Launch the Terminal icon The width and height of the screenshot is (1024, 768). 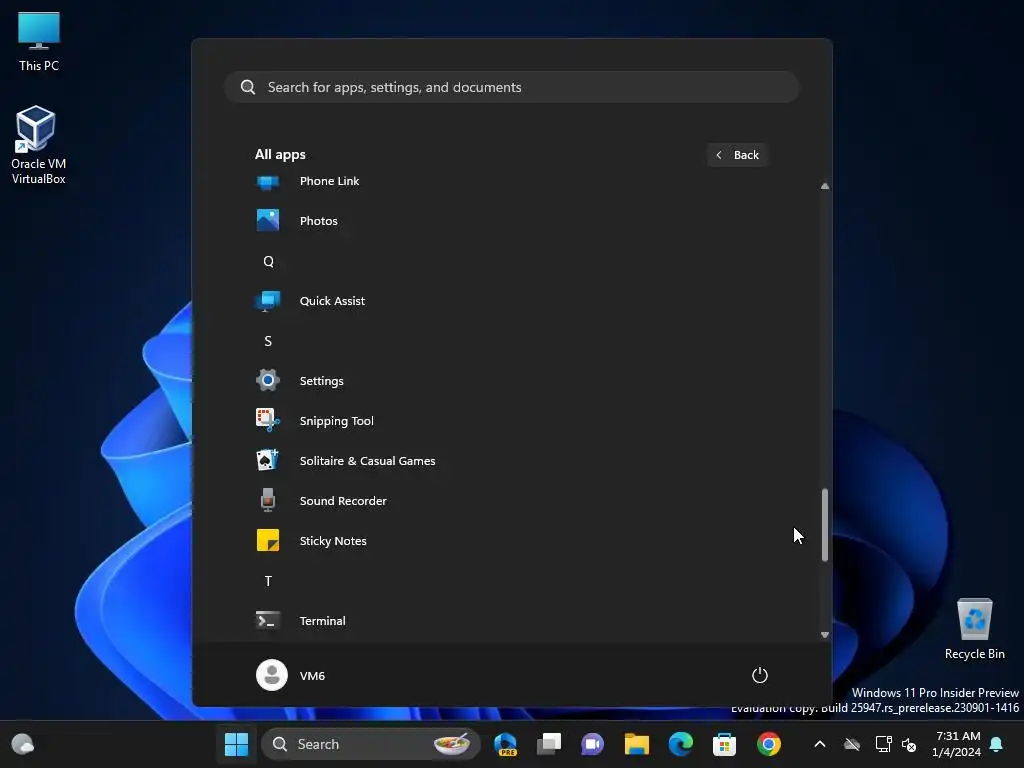[x=268, y=620]
